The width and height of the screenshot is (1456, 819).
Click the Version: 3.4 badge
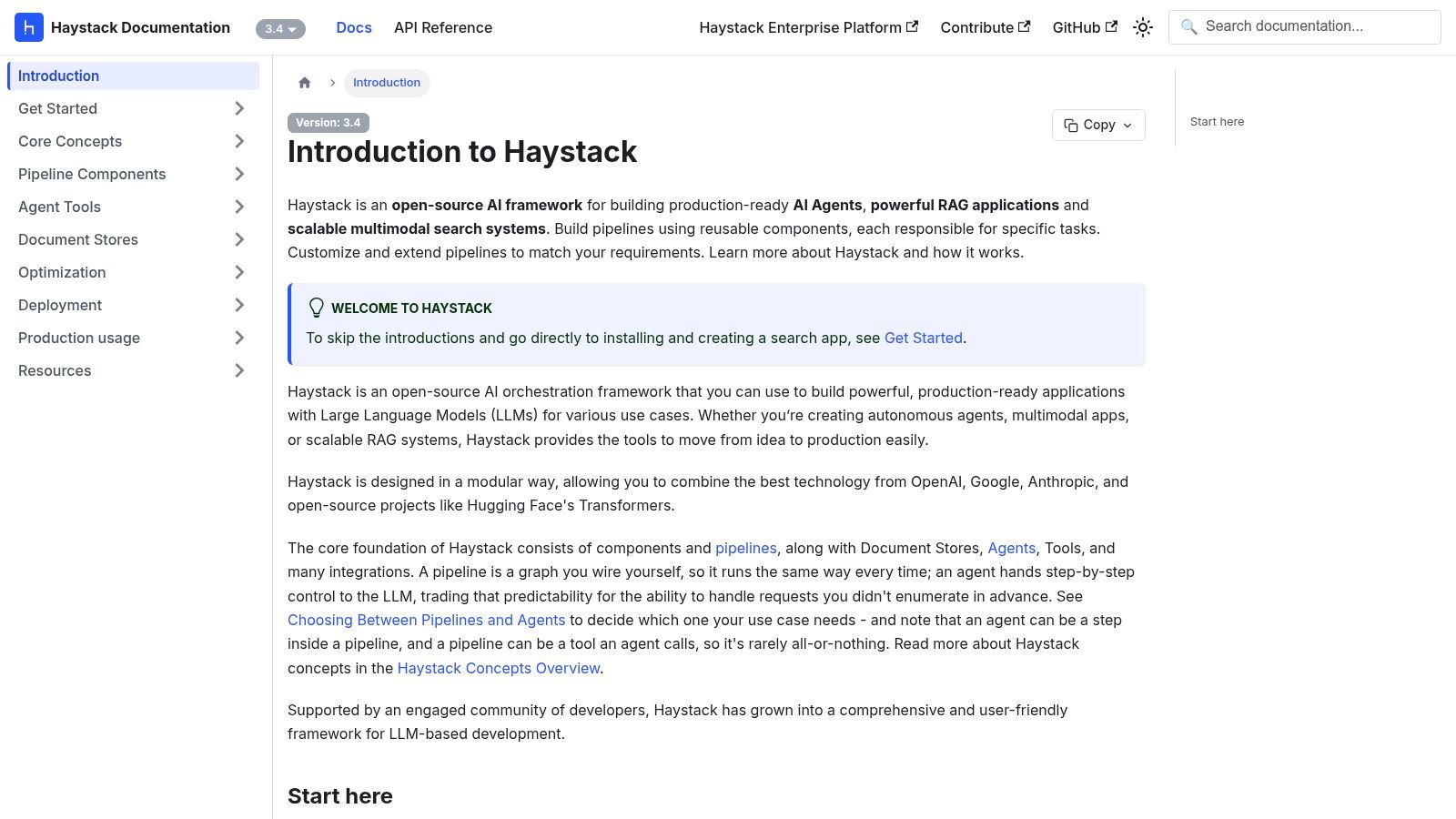coord(329,123)
